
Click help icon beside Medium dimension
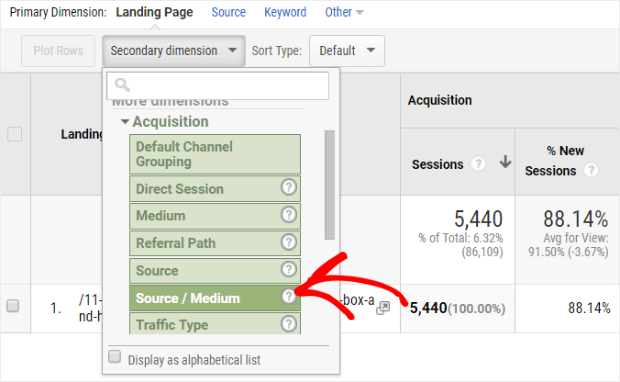pyautogui.click(x=289, y=214)
